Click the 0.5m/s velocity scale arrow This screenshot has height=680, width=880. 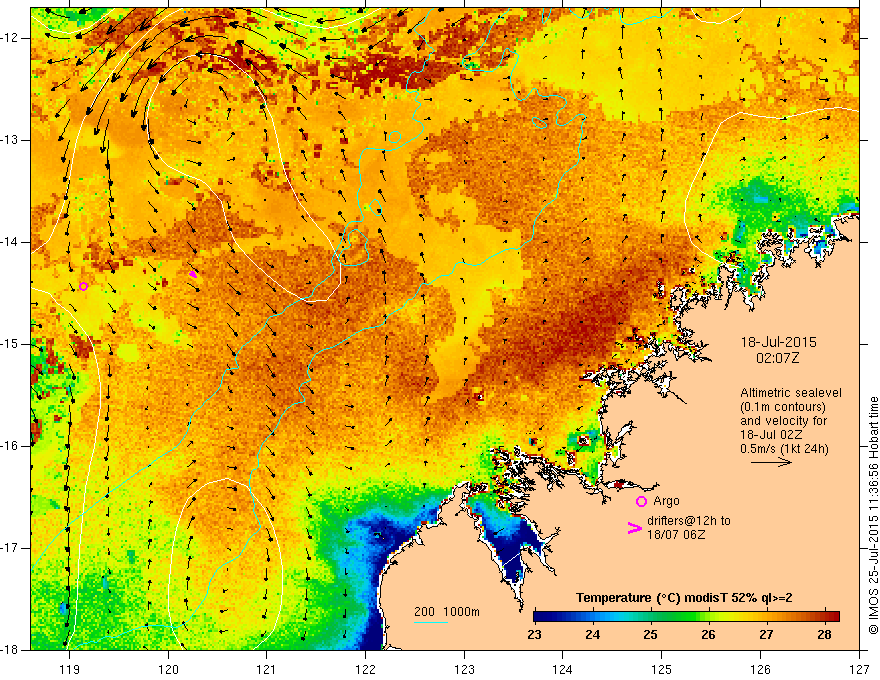(x=771, y=463)
